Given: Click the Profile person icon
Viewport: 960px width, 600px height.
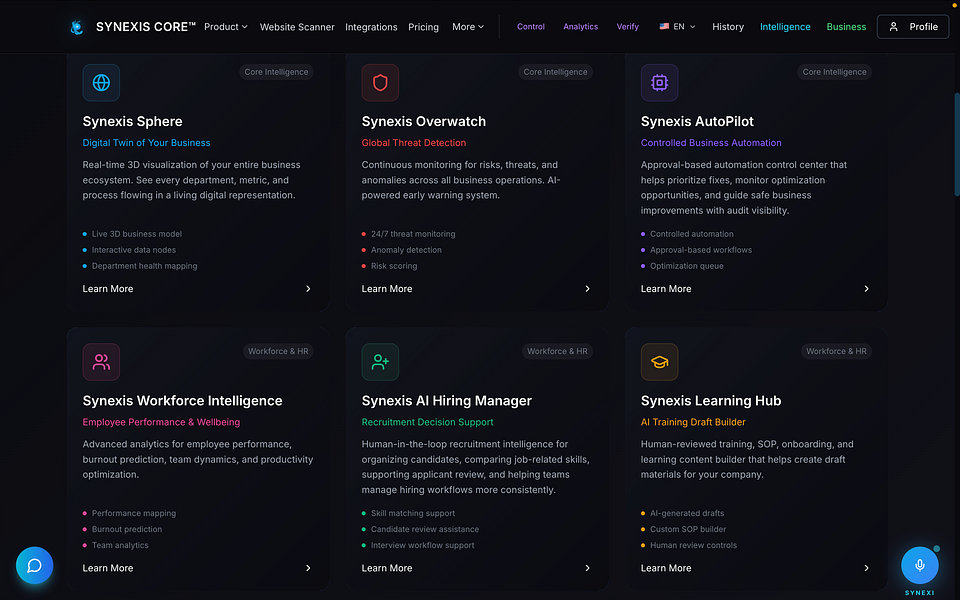Looking at the screenshot, I should pos(893,27).
